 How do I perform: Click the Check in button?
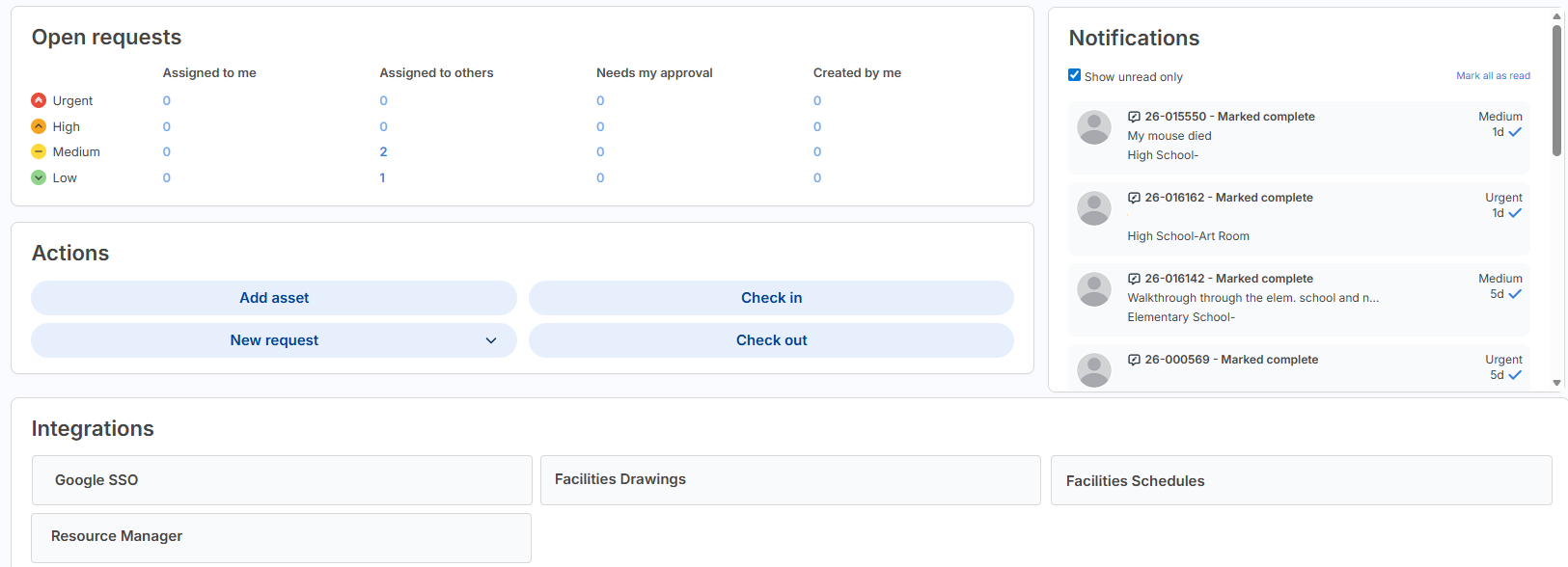(771, 297)
